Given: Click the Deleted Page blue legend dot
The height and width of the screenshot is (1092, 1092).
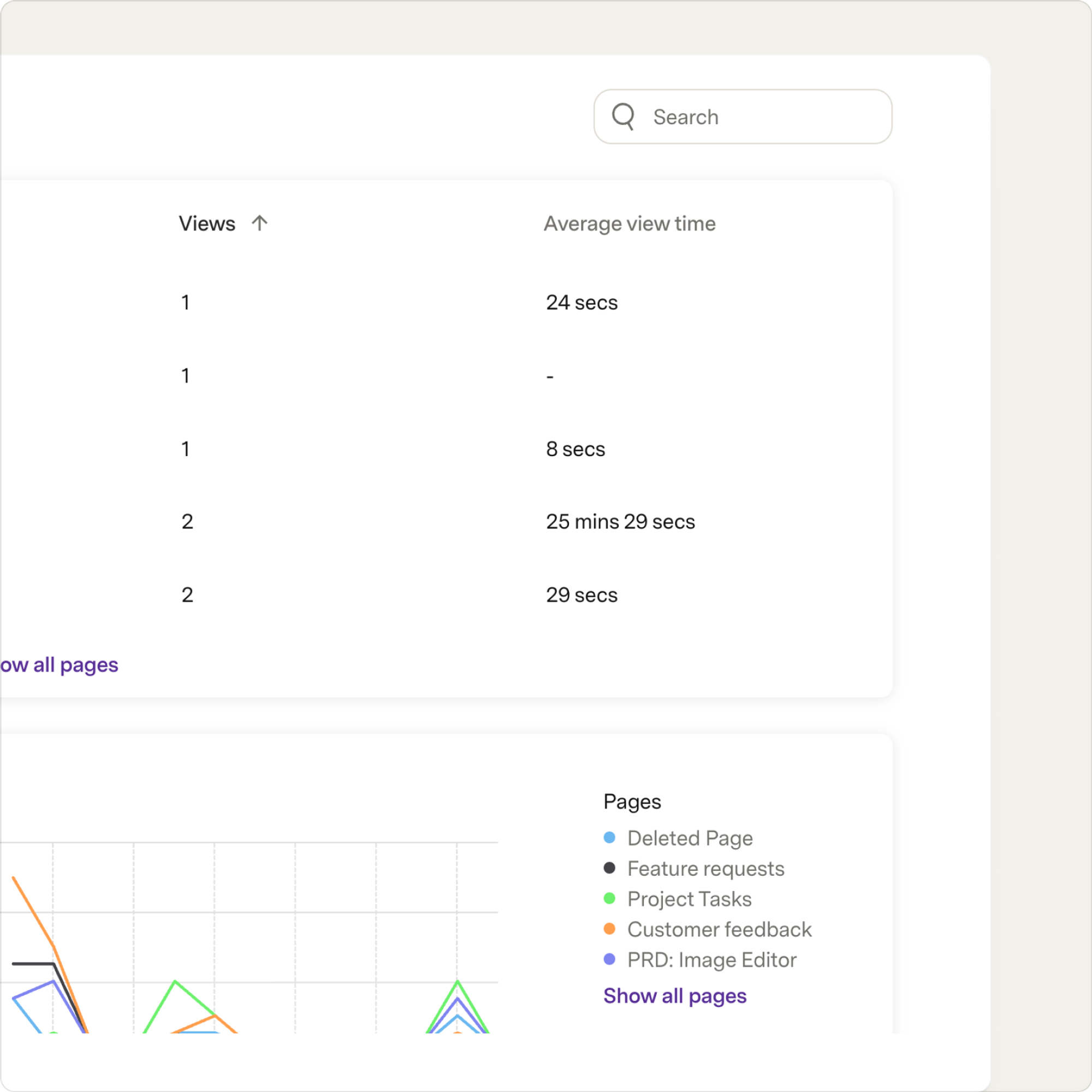Looking at the screenshot, I should coord(609,838).
